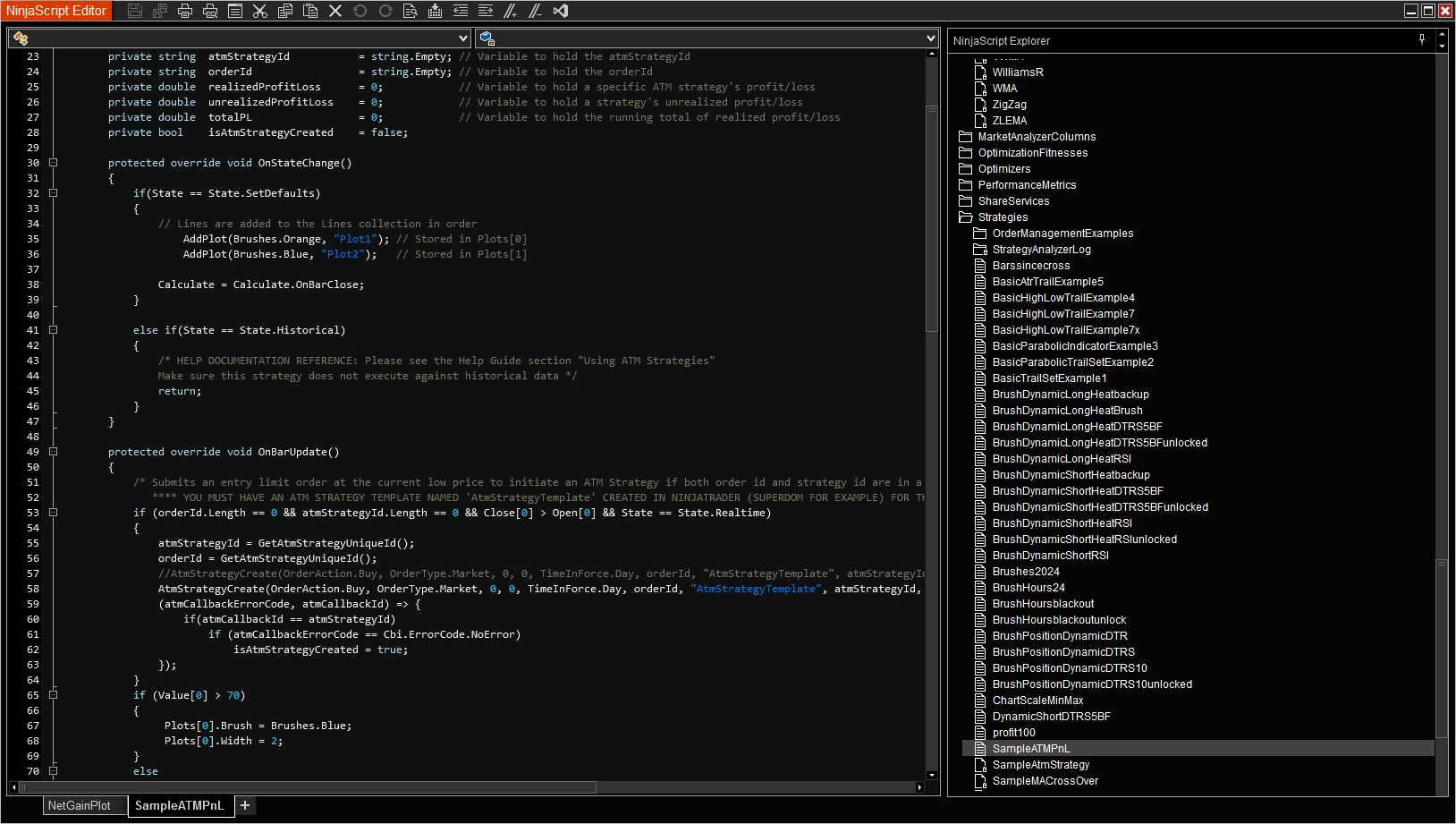Collapse the OnBarUpdate method fold box
The width and height of the screenshot is (1456, 824).
(x=54, y=452)
